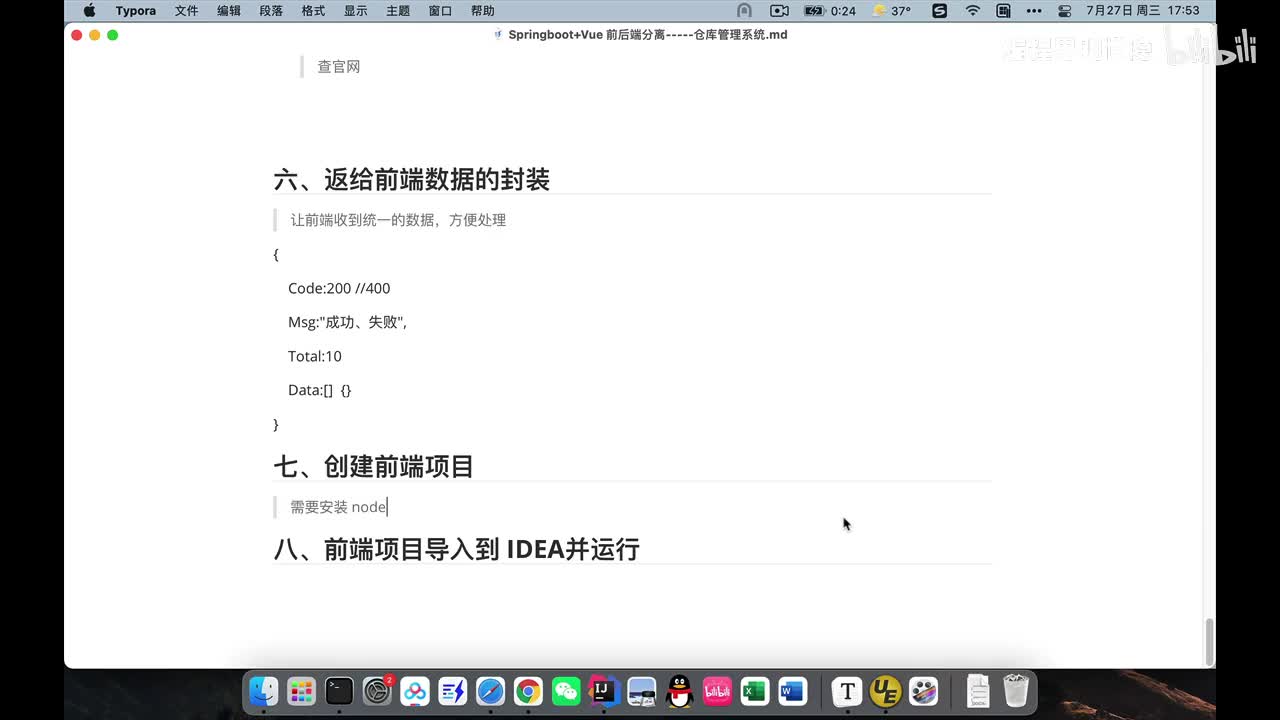Open the 窗口 menu
1280x720 pixels.
(x=440, y=11)
